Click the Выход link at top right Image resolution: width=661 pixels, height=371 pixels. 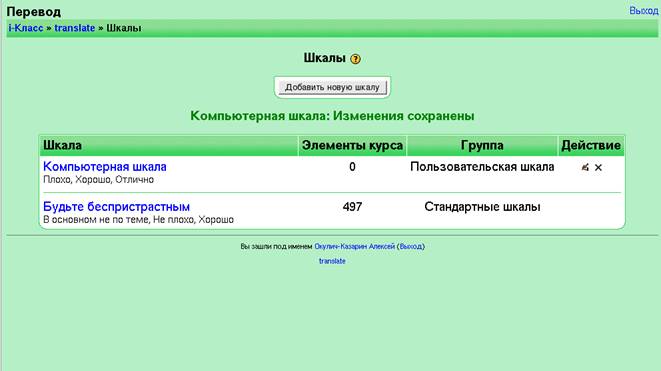(x=644, y=11)
